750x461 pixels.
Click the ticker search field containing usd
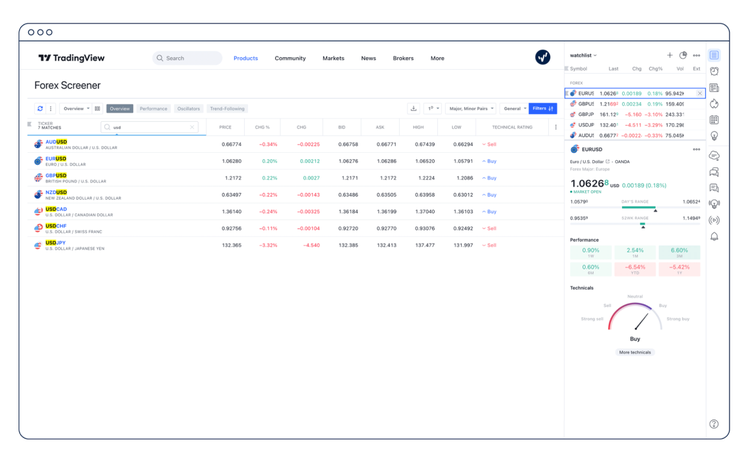[x=150, y=127]
